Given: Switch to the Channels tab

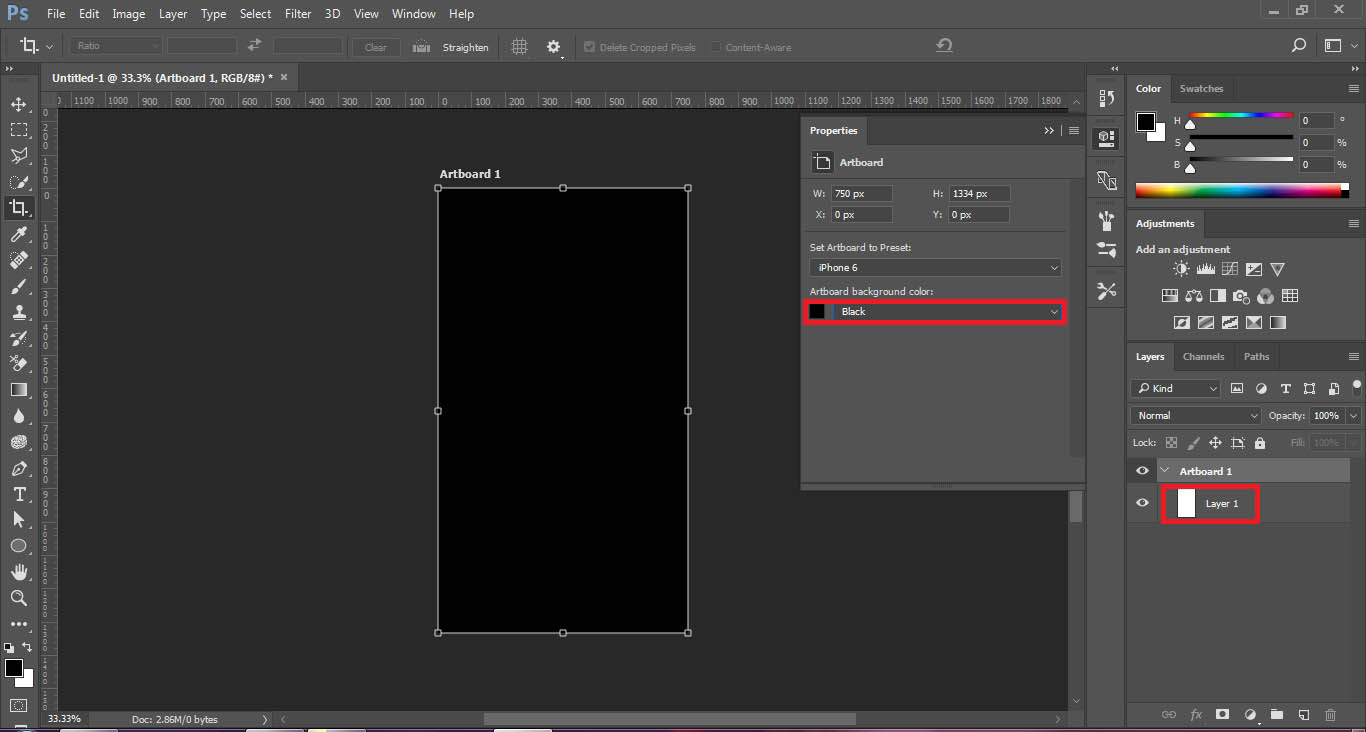Looking at the screenshot, I should pos(1203,356).
